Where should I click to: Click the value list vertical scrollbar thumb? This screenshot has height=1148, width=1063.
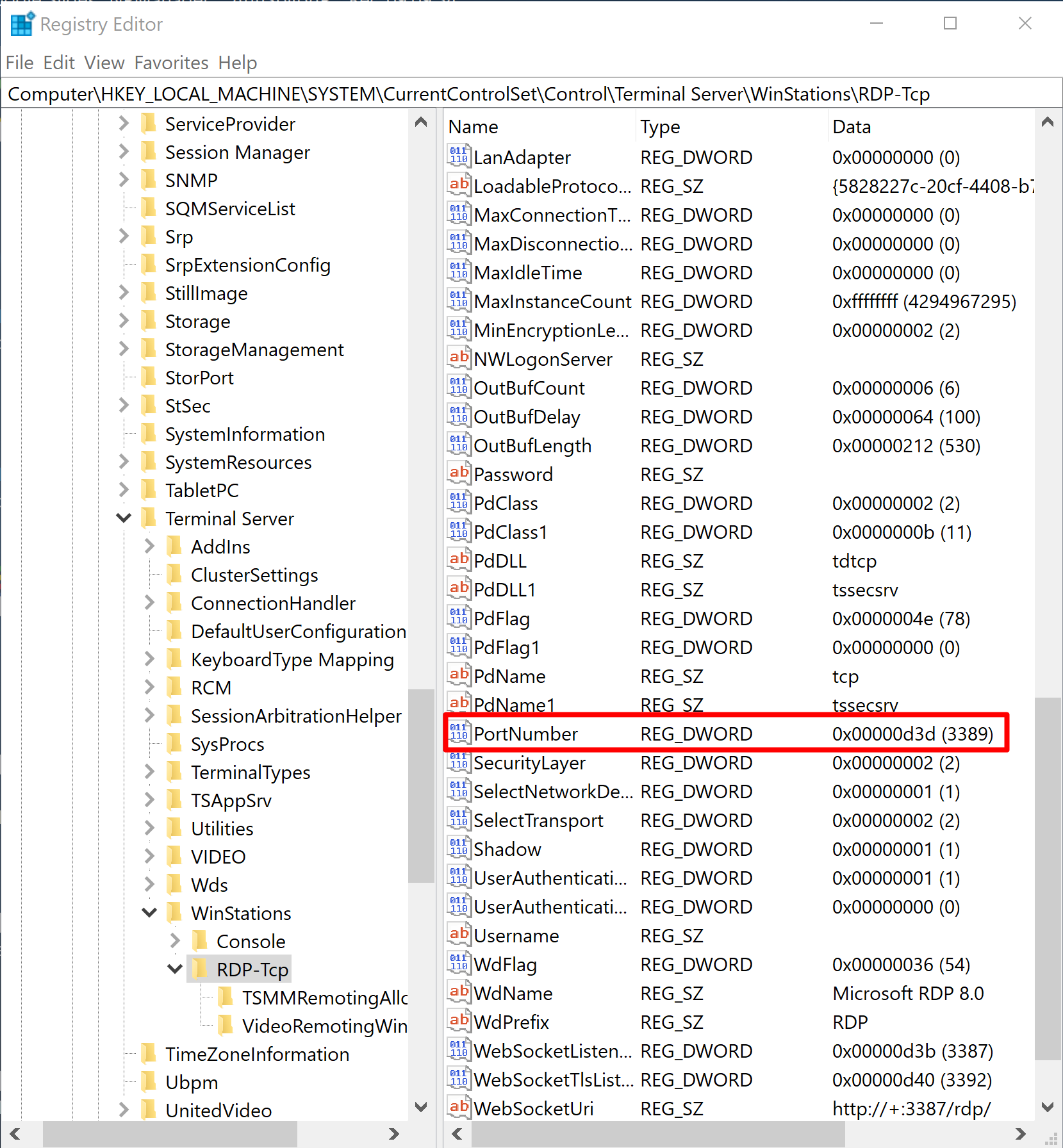(1048, 878)
